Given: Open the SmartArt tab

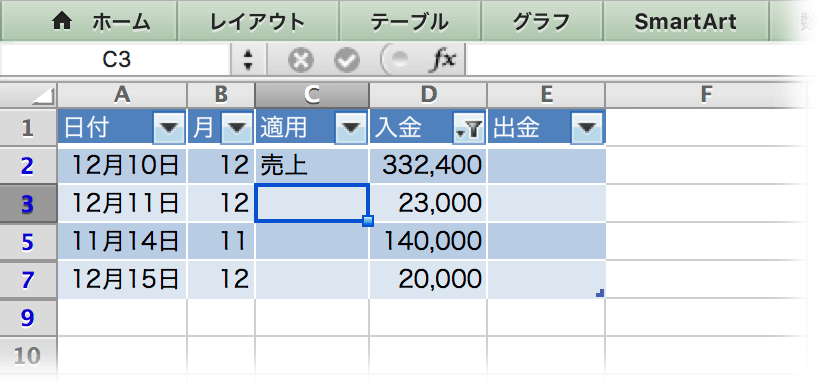Looking at the screenshot, I should [685, 21].
